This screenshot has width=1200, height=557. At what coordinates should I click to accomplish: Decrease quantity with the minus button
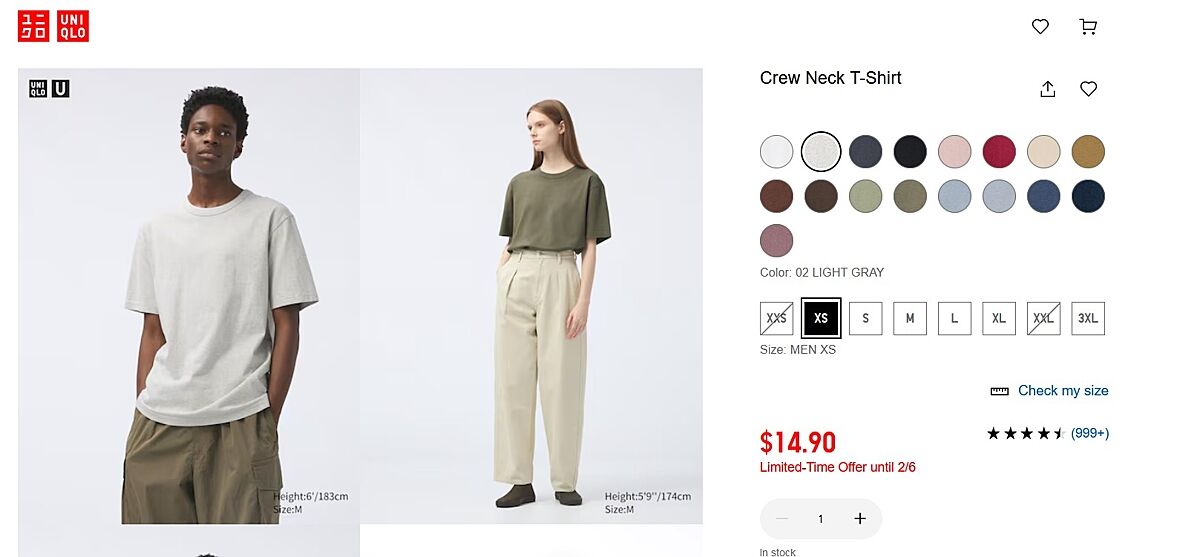pos(782,518)
